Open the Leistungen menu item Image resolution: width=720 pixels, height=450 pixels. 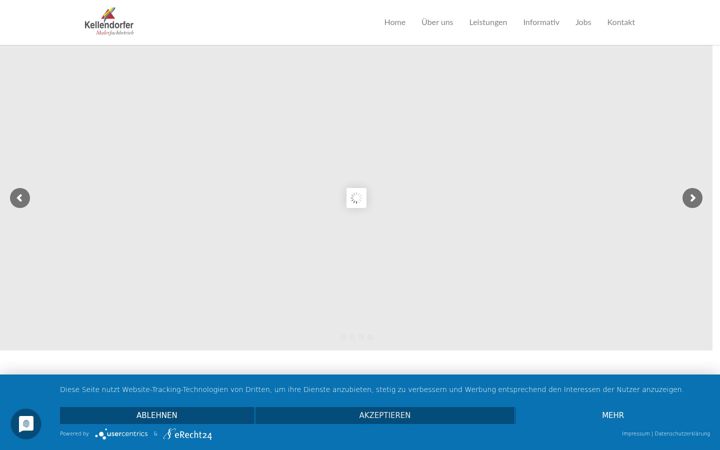coord(488,22)
